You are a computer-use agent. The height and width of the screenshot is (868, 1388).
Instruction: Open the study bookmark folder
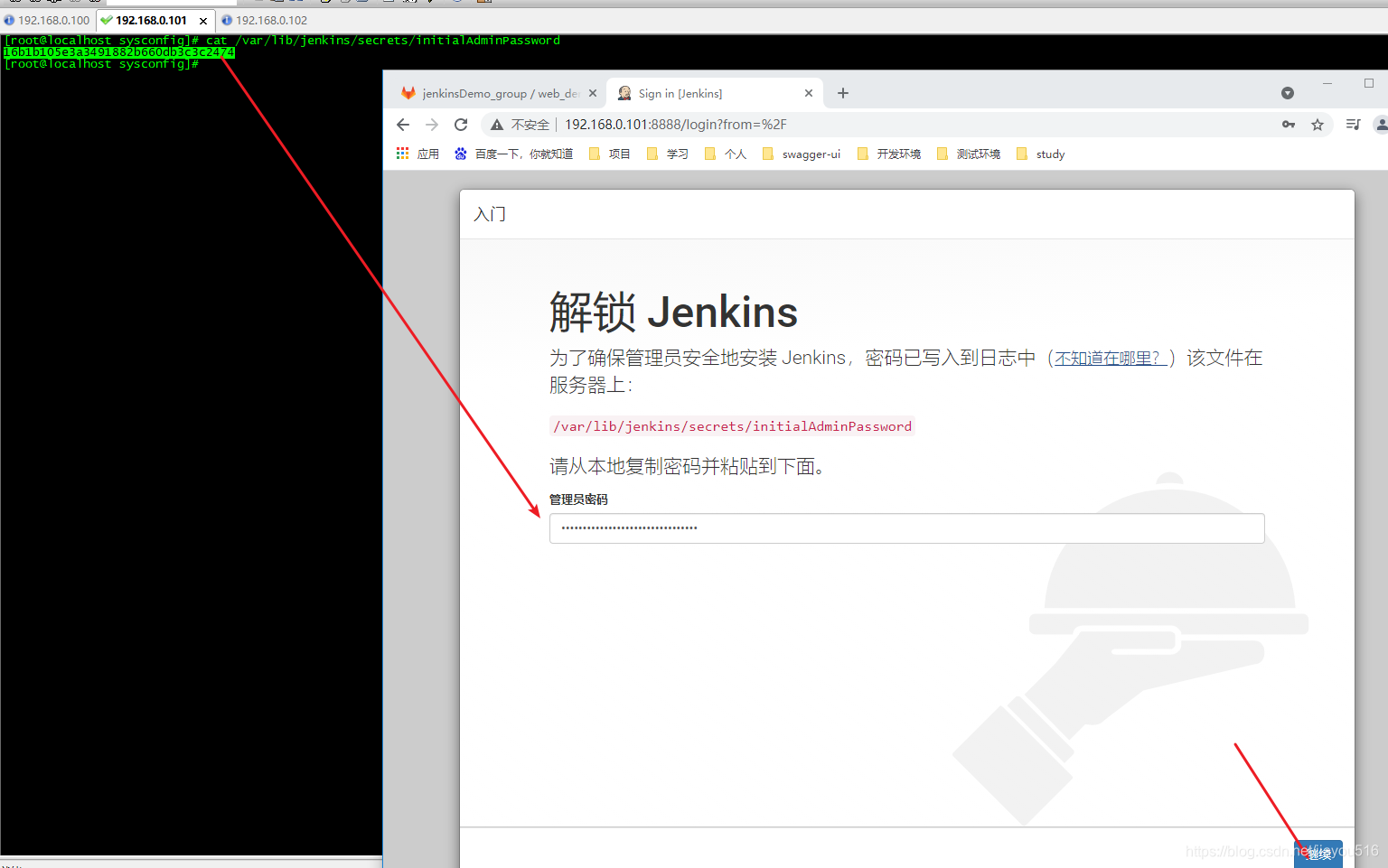(1041, 154)
